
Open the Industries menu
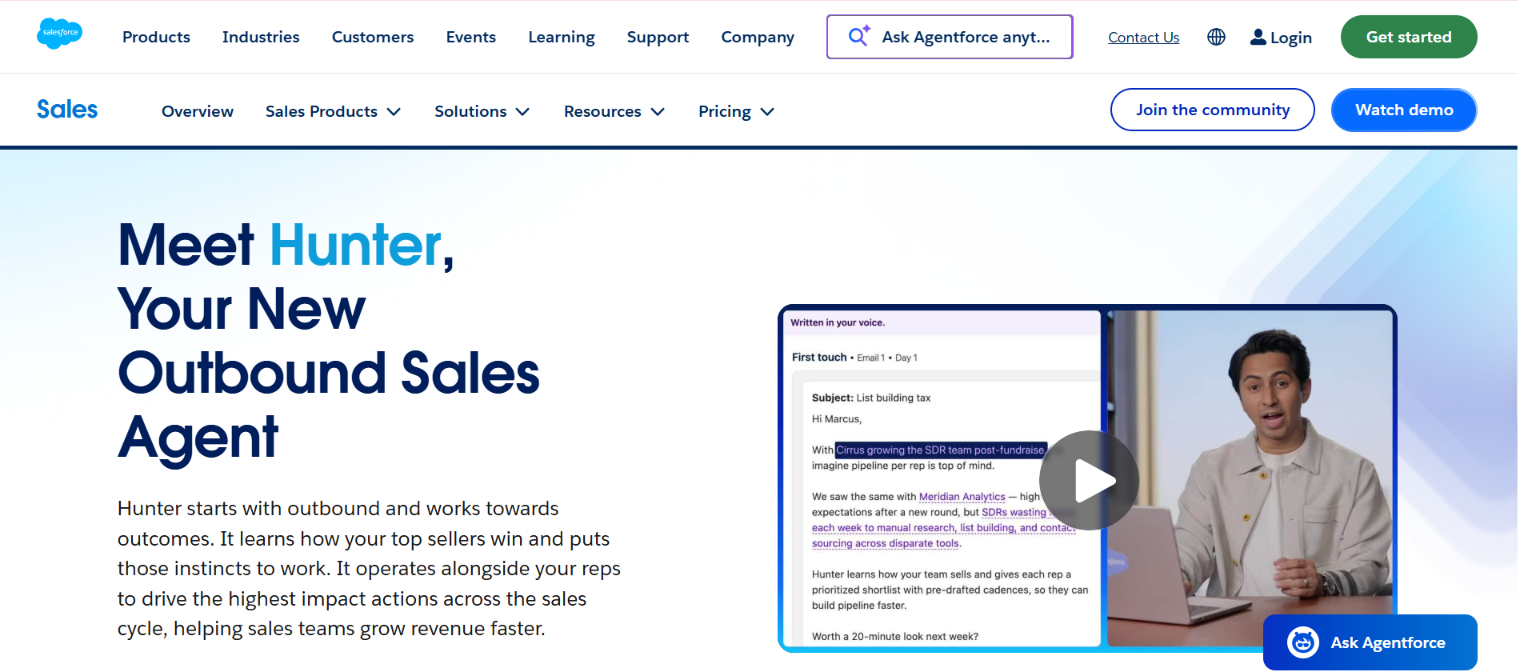tap(261, 37)
